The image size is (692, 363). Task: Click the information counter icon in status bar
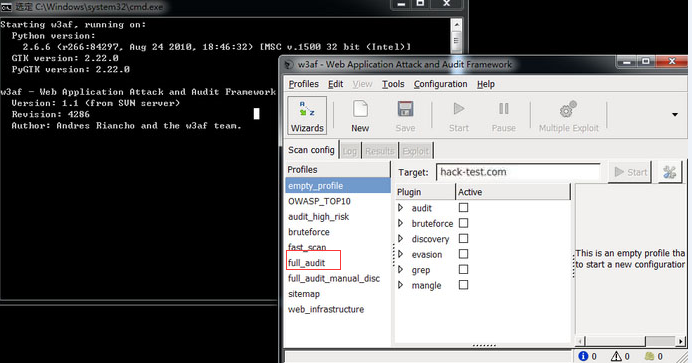[x=583, y=356]
